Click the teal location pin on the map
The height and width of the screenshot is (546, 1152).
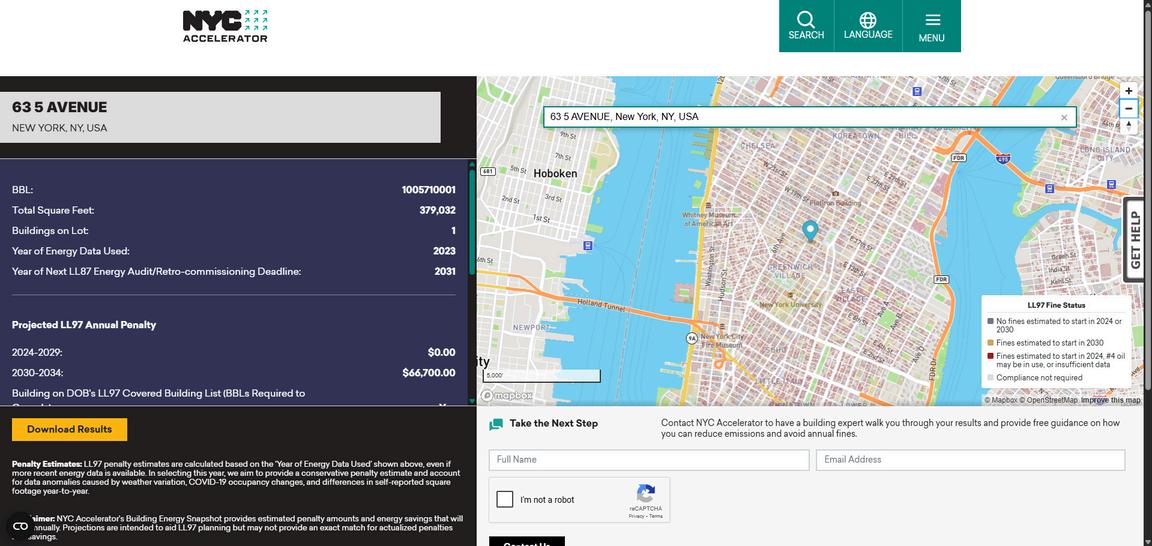click(x=810, y=231)
